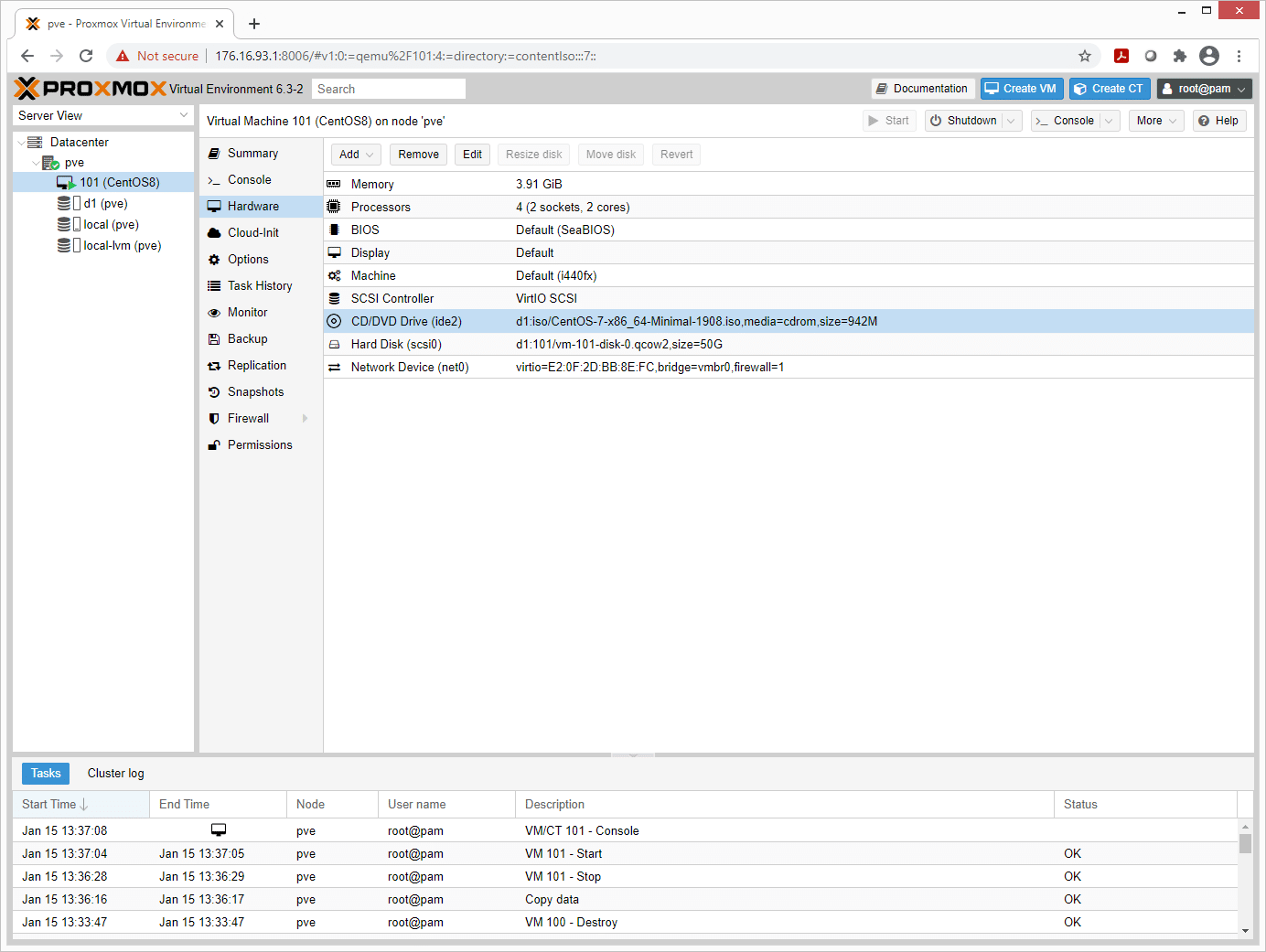This screenshot has height=952, width=1266.
Task: Open the Options section
Action: coord(262,260)
